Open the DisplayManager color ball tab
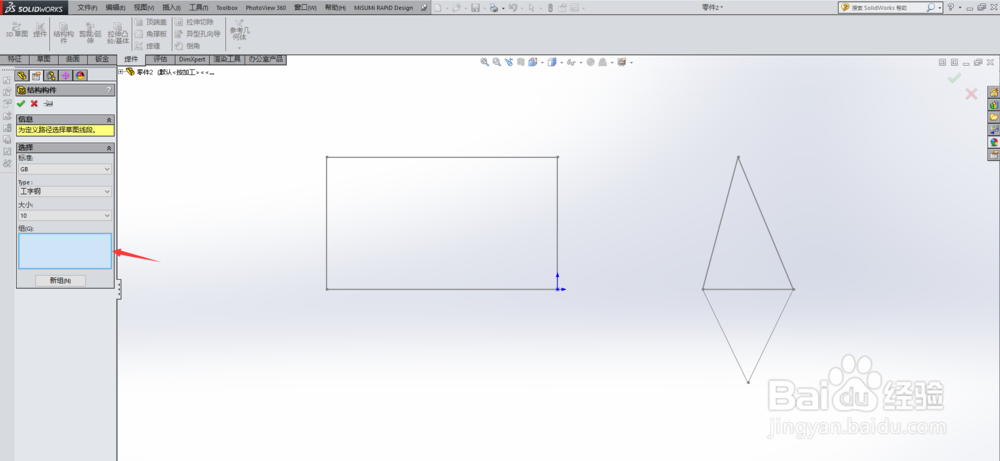 (80, 75)
